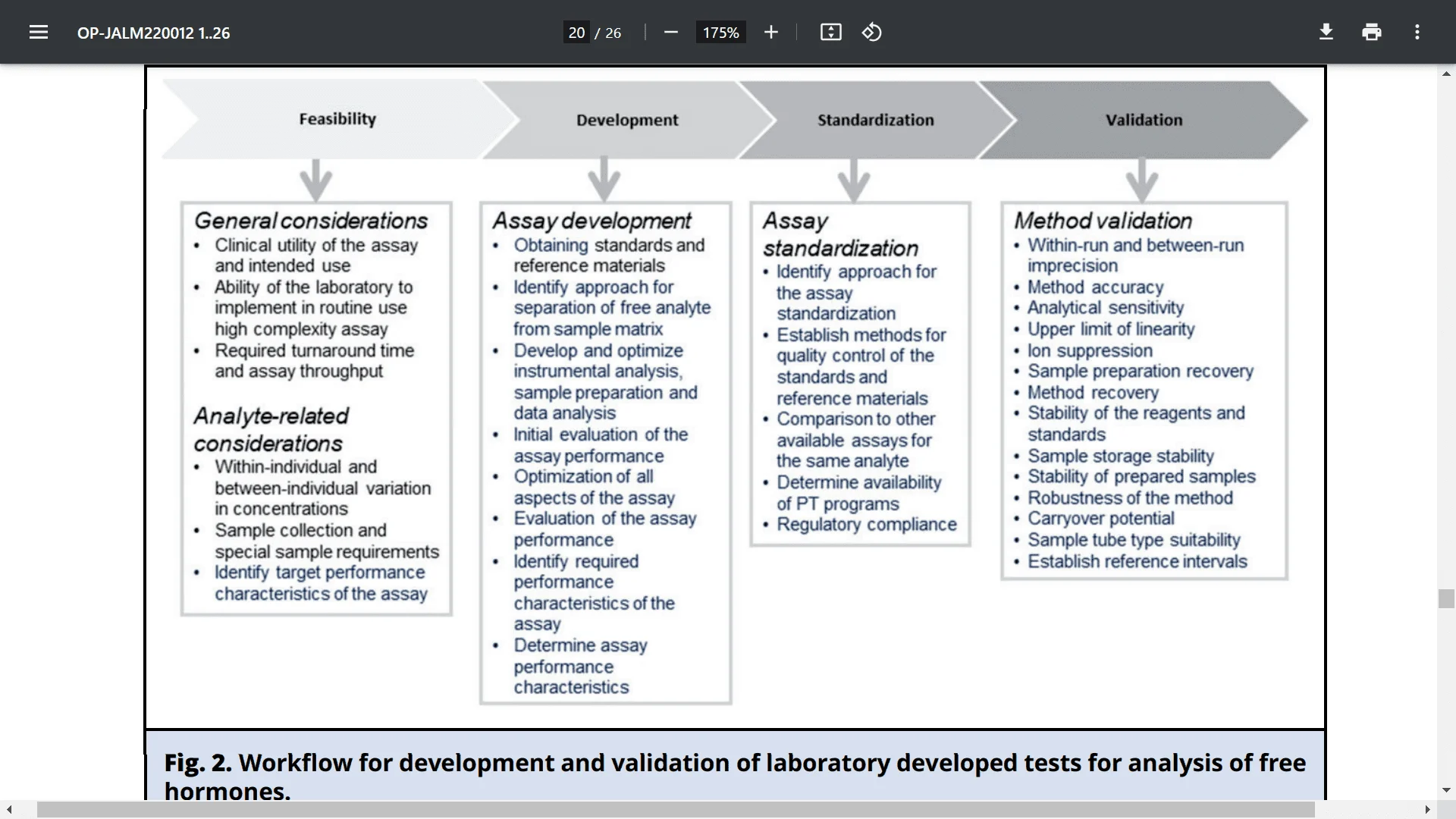Click the Standardization stage label
The width and height of the screenshot is (1456, 819).
click(876, 120)
